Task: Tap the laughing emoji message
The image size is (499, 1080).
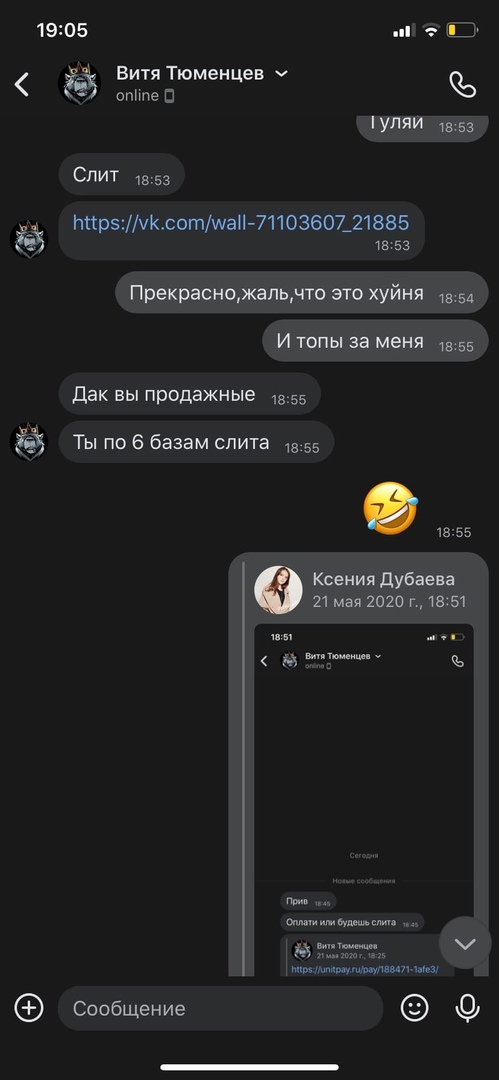Action: pyautogui.click(x=390, y=508)
